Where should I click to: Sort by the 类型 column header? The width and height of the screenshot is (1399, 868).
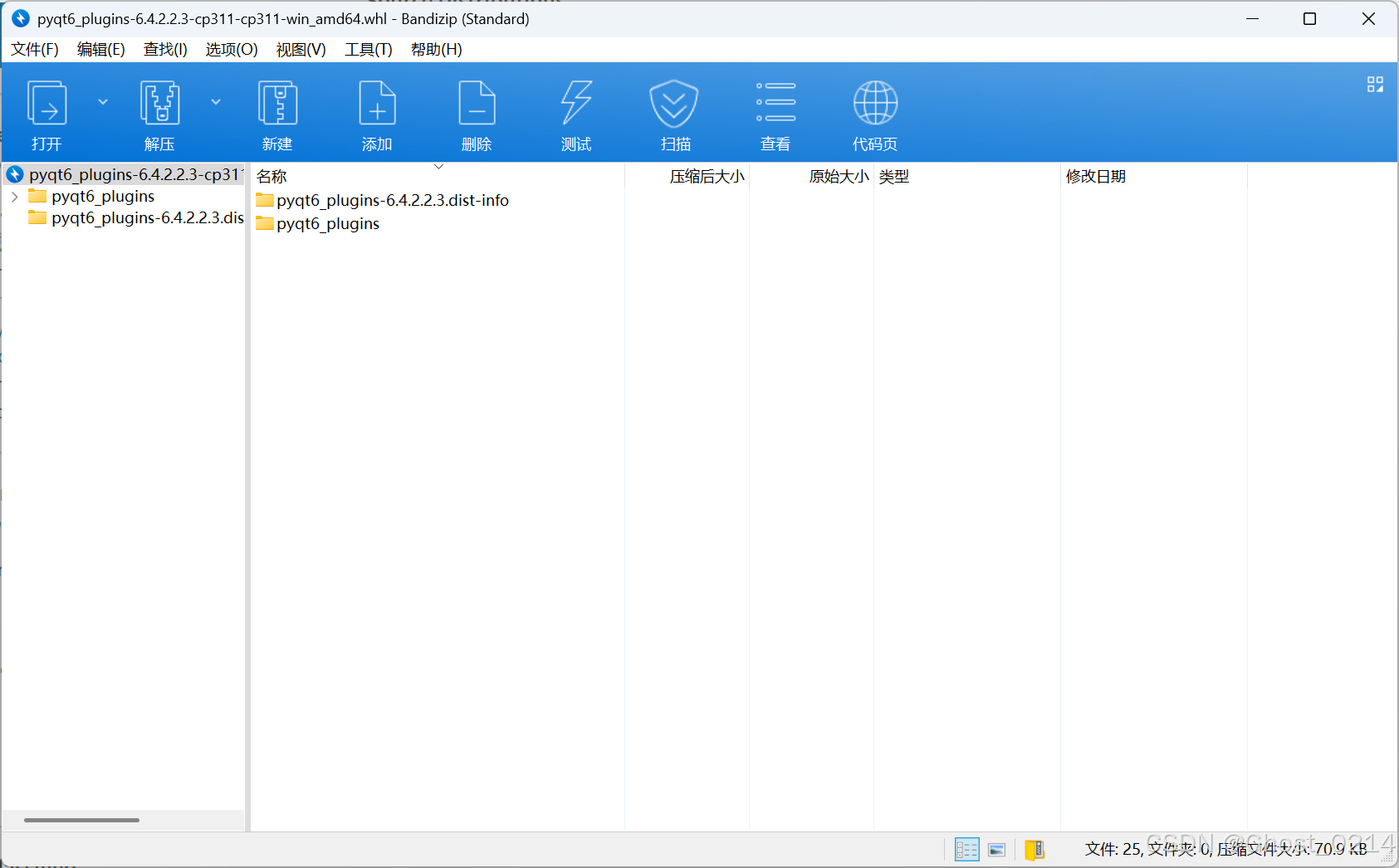coord(894,177)
